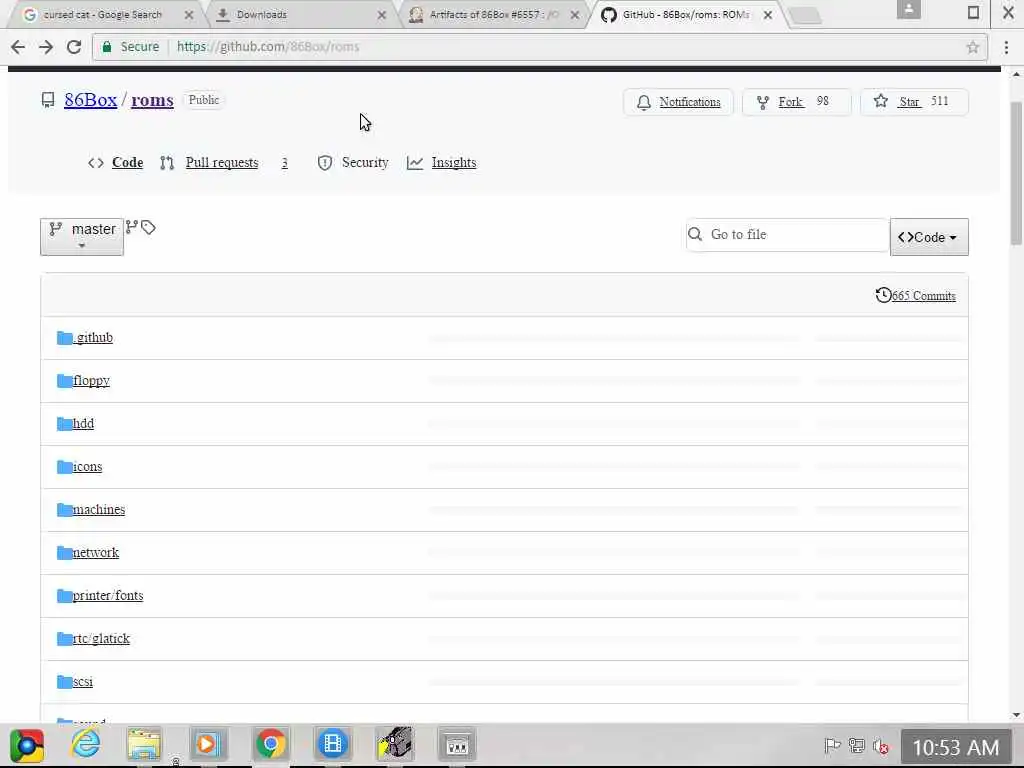Click the repository icon beside 86Box
Screen dimensions: 1024x768
pos(48,100)
